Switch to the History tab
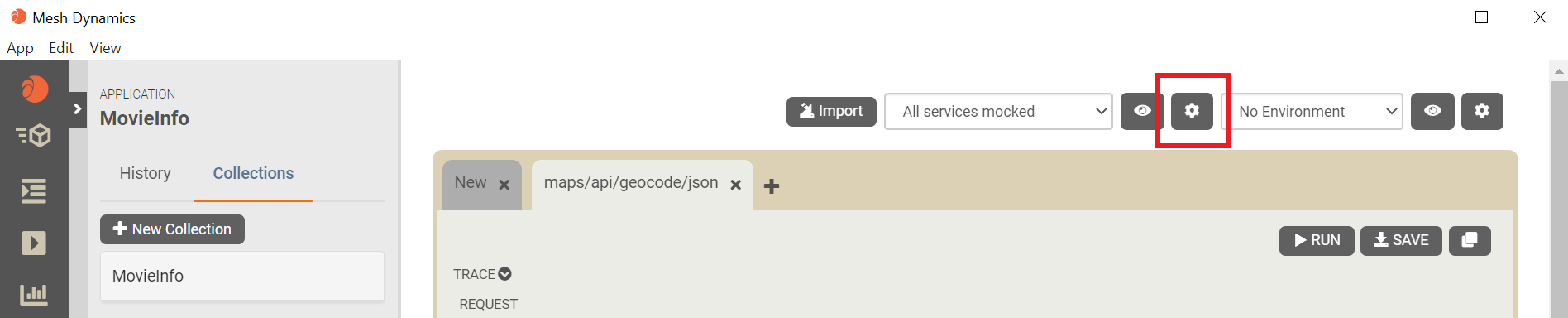 tap(146, 173)
